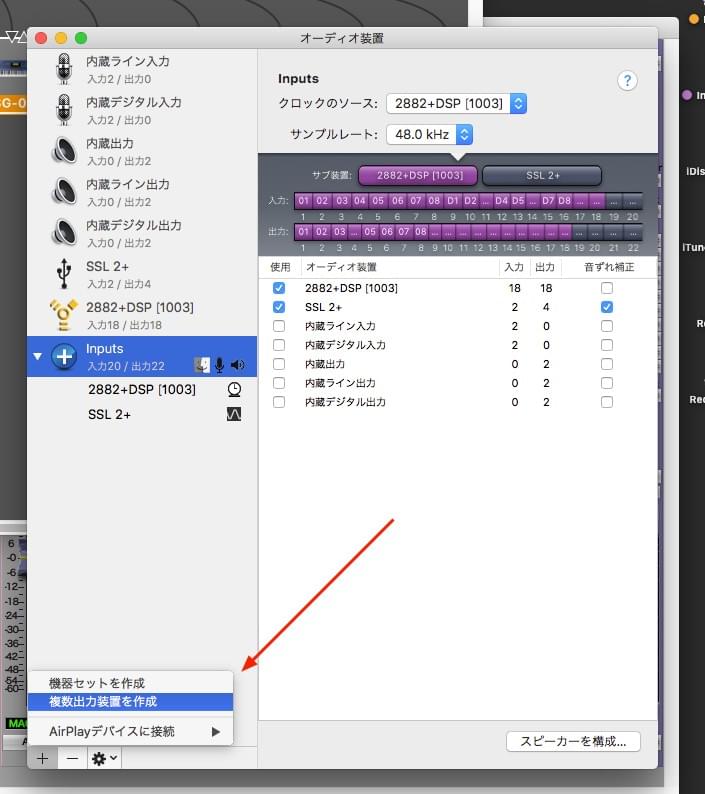Select 2882+DSP [1003] sub-device under Inputs

pos(142,389)
